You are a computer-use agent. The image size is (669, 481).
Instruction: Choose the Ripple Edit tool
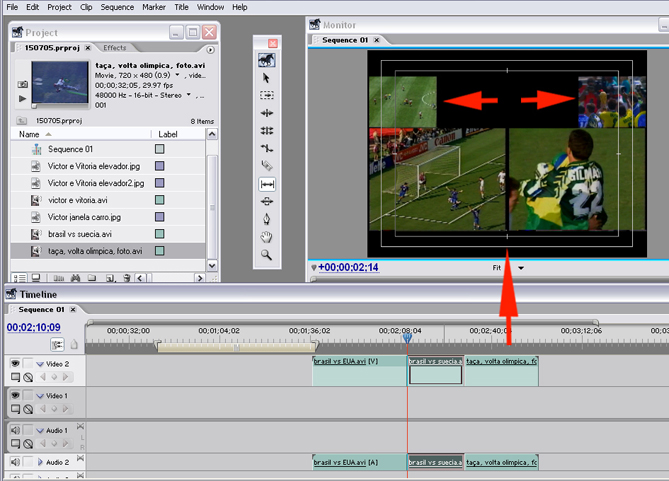[267, 113]
